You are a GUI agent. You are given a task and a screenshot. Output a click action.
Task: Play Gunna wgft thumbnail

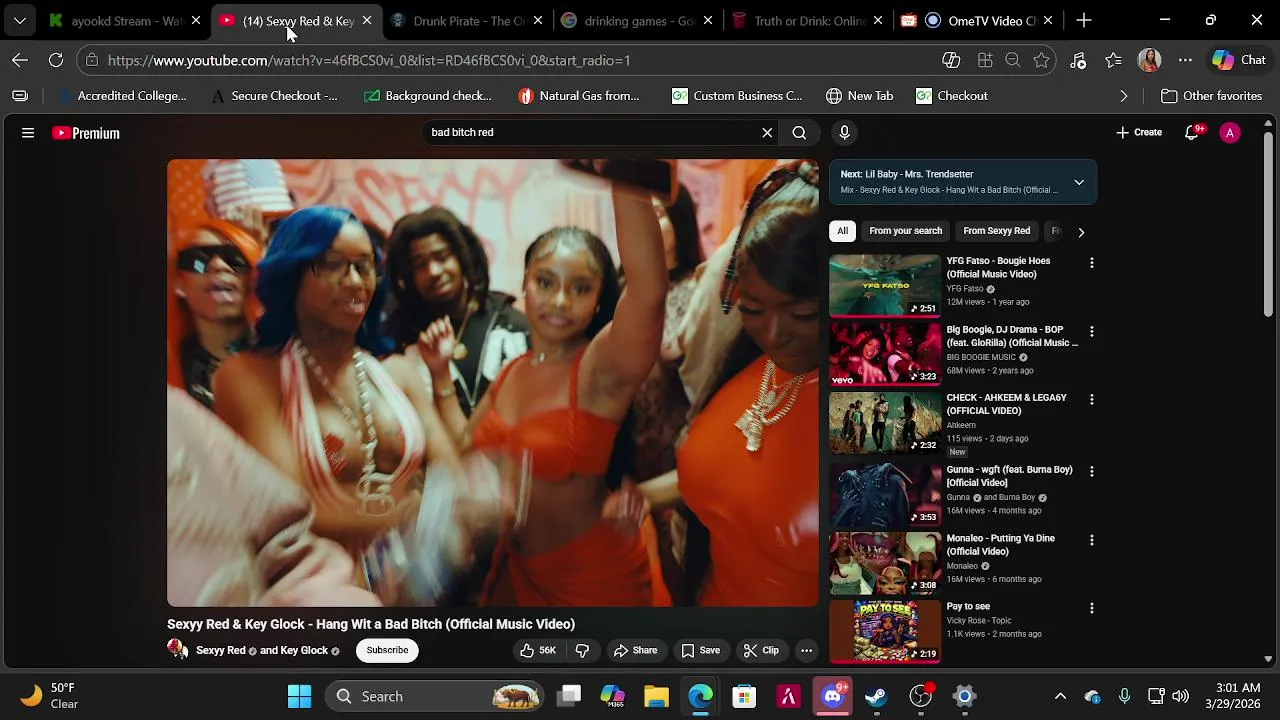pyautogui.click(x=885, y=494)
